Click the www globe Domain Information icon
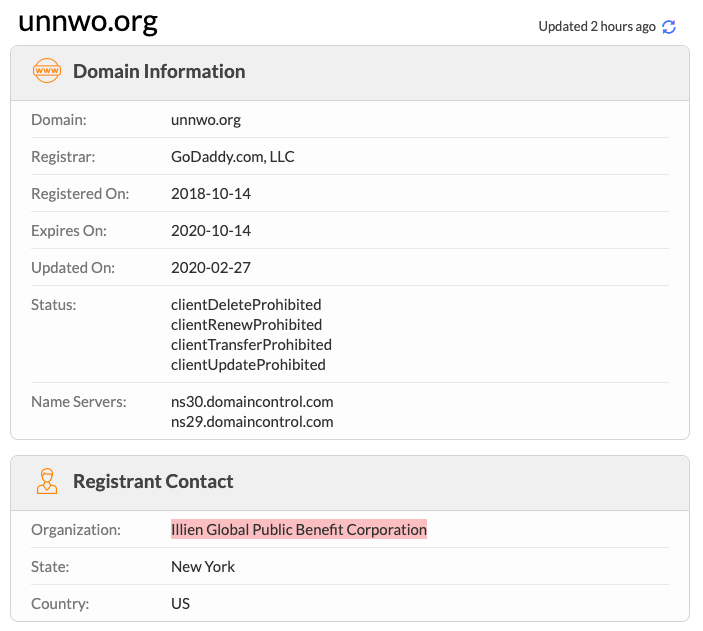 click(47, 71)
